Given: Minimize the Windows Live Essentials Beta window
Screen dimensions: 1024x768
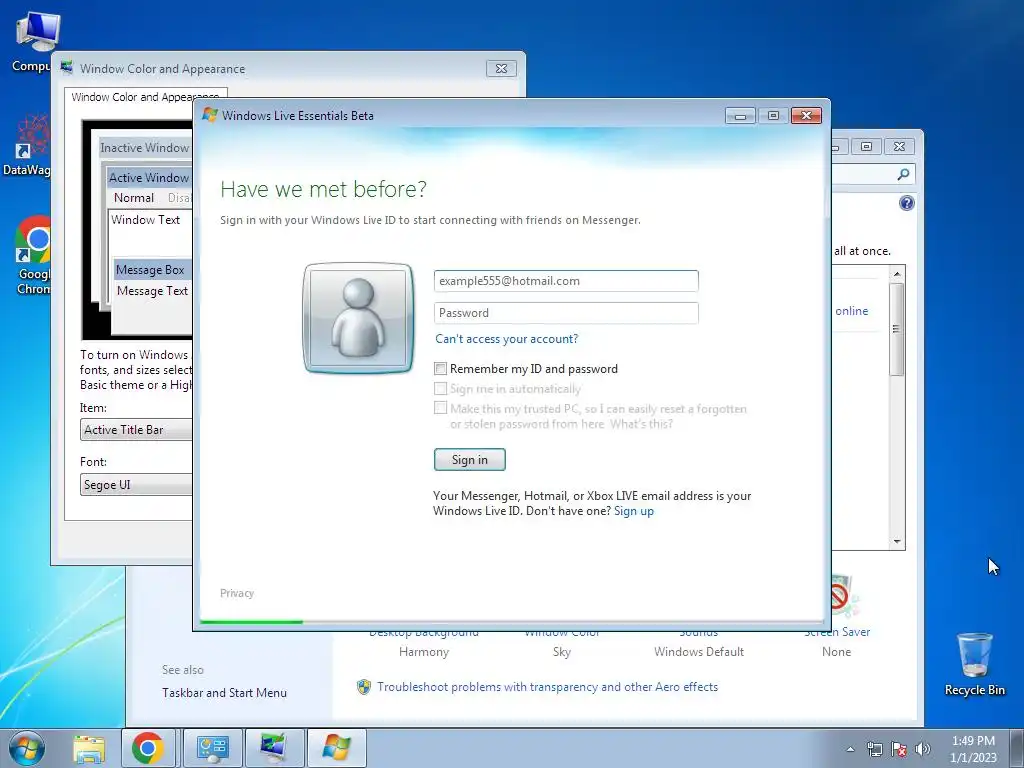Looking at the screenshot, I should point(740,116).
